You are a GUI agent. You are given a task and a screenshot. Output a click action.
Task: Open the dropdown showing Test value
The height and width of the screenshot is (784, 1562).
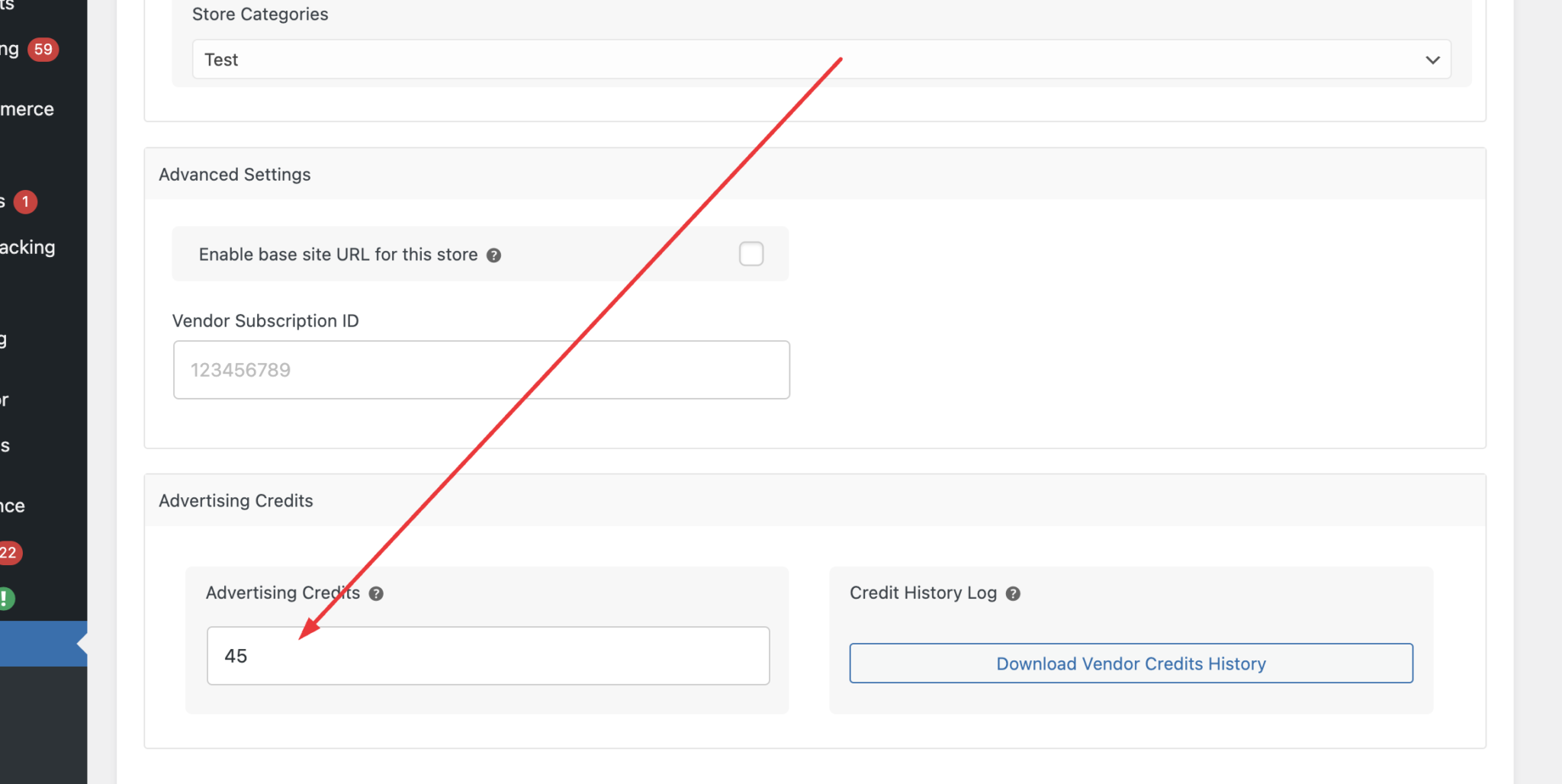821,59
